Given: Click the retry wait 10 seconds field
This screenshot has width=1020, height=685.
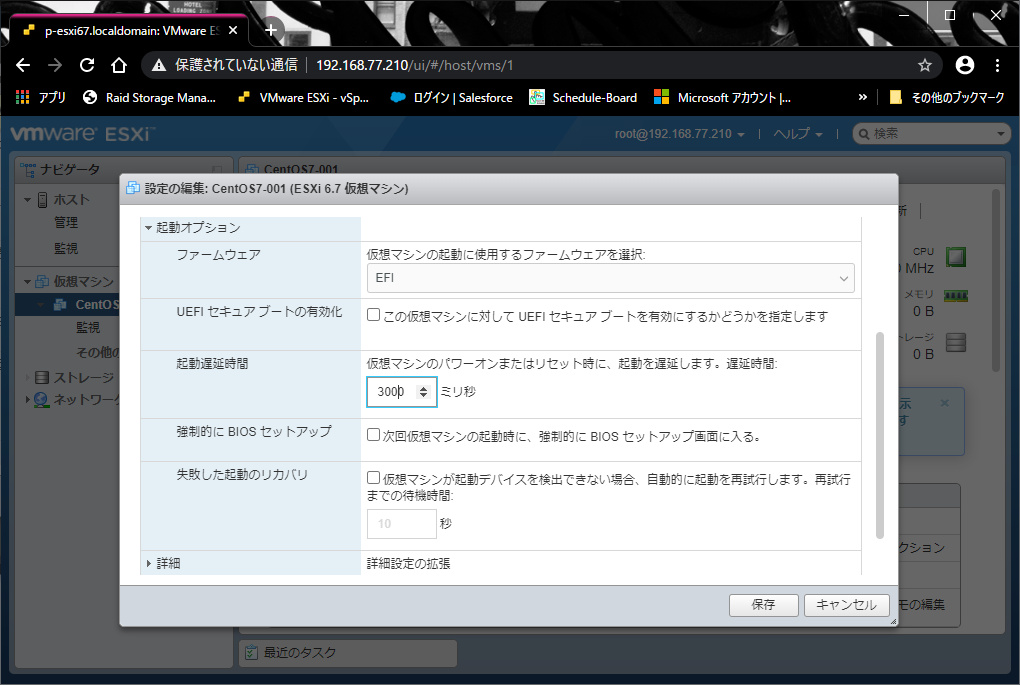Looking at the screenshot, I should (401, 524).
